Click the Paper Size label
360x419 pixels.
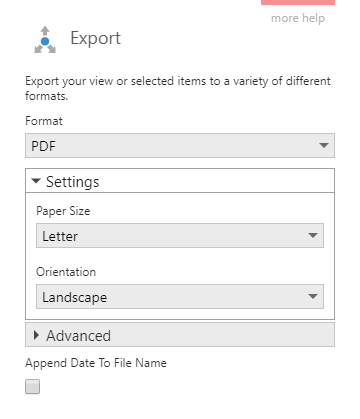point(63,211)
